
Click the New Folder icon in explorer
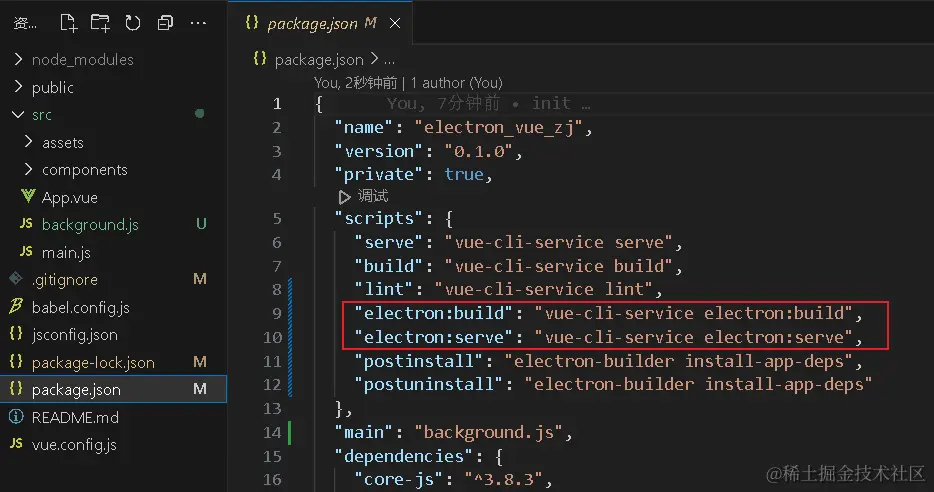100,23
